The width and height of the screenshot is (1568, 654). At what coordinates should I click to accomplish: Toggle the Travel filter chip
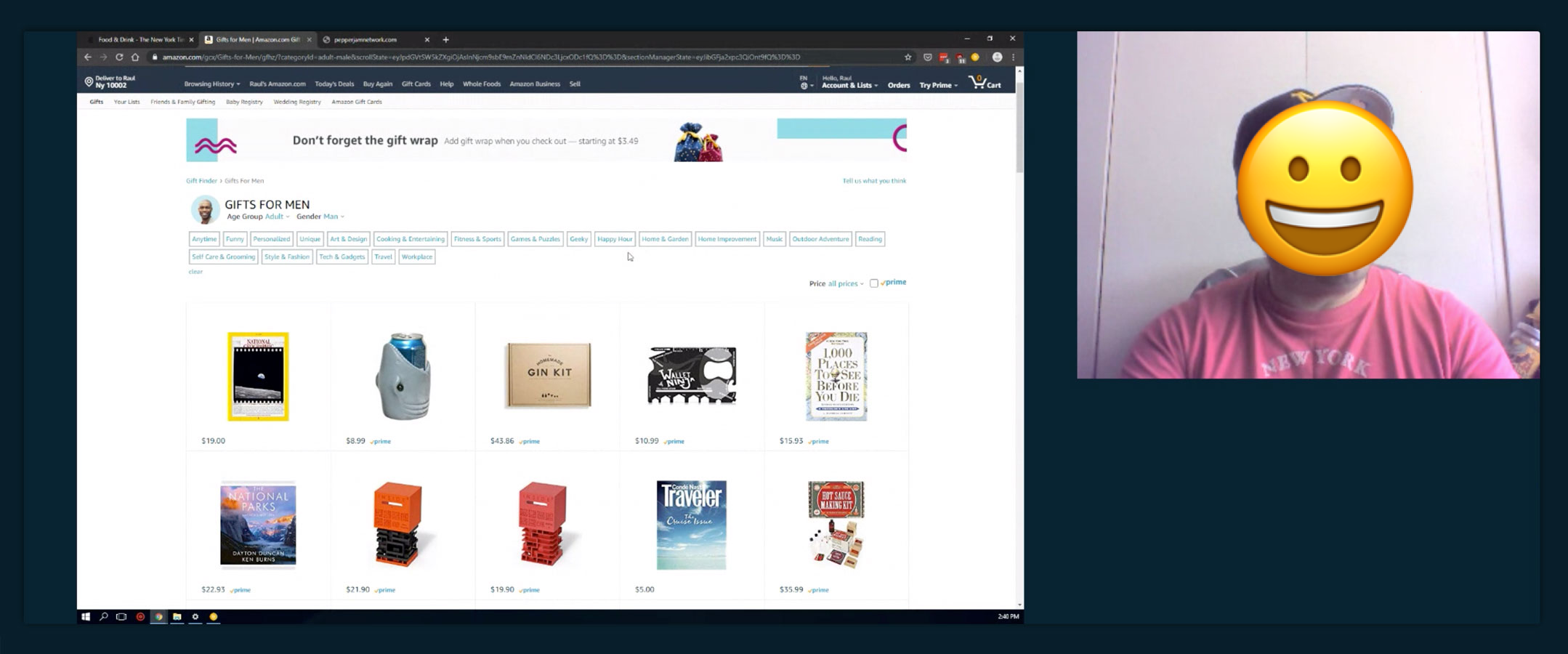(384, 257)
